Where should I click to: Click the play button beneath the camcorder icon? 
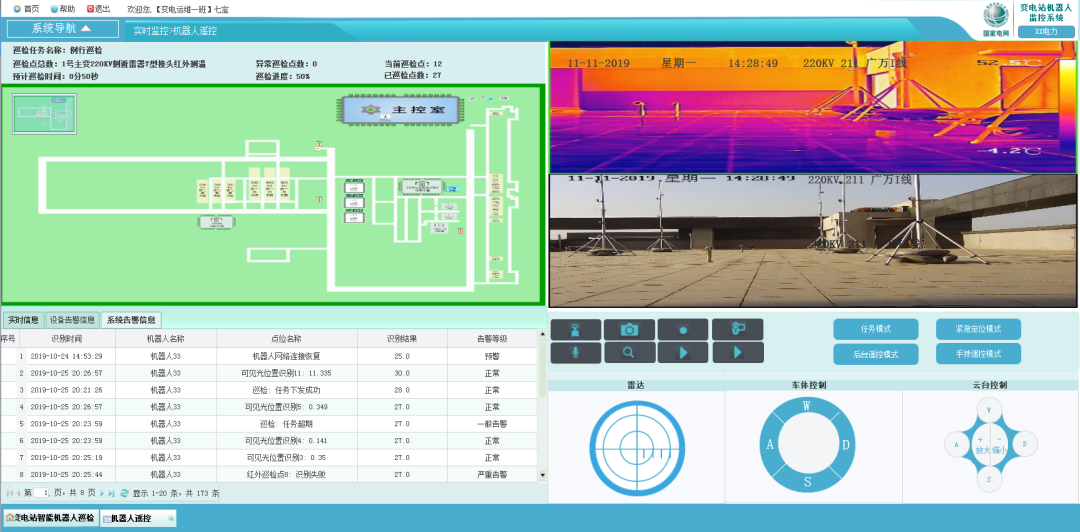(738, 352)
